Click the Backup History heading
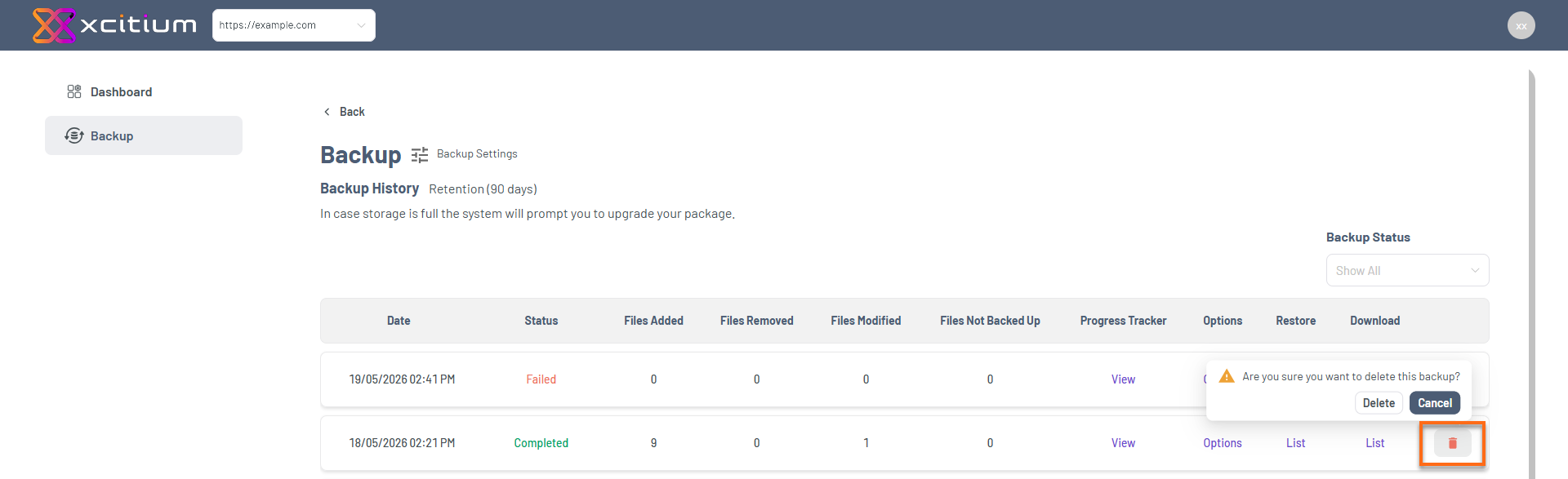1568x479 pixels. click(369, 188)
